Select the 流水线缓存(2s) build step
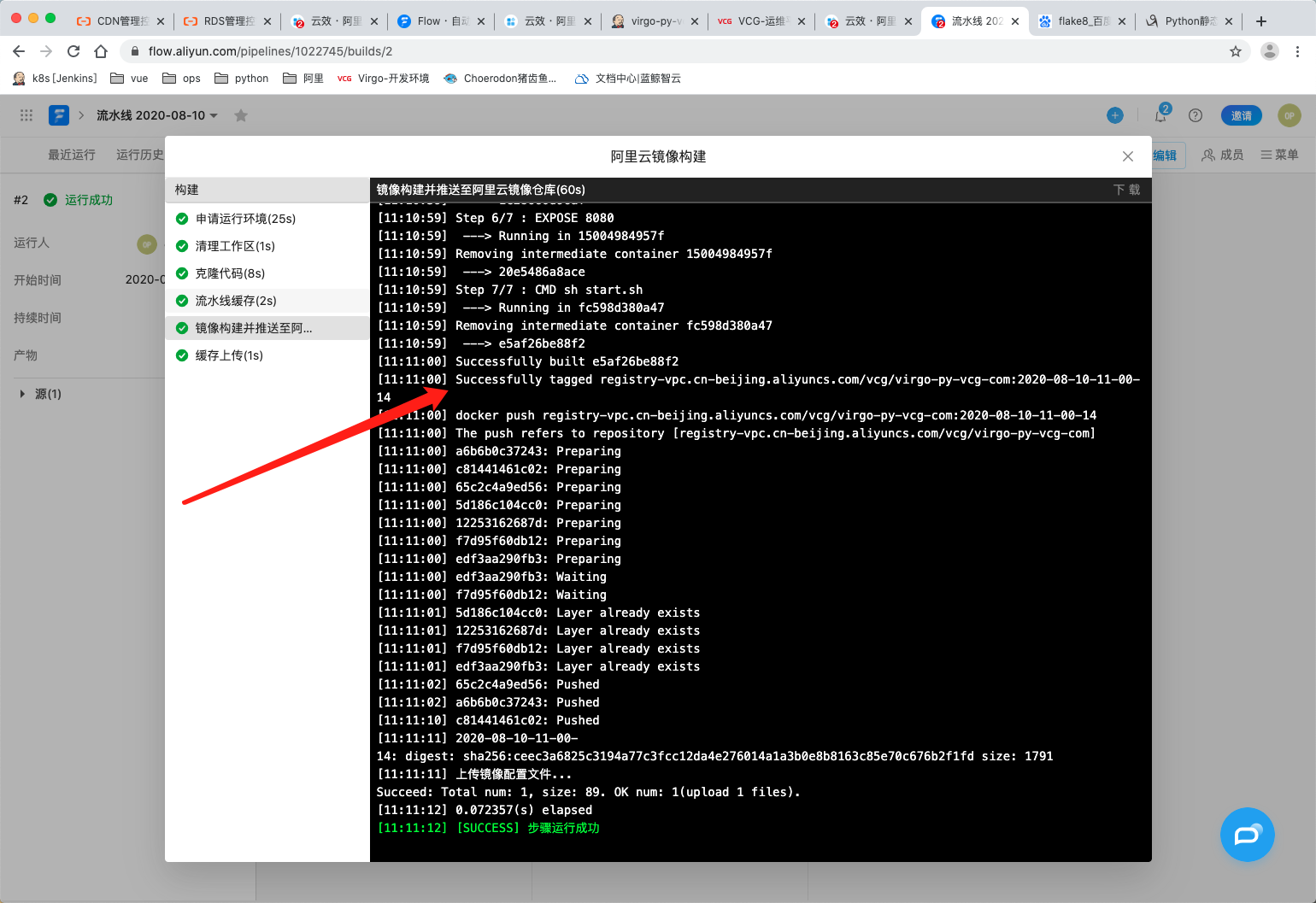Image resolution: width=1316 pixels, height=903 pixels. click(267, 301)
